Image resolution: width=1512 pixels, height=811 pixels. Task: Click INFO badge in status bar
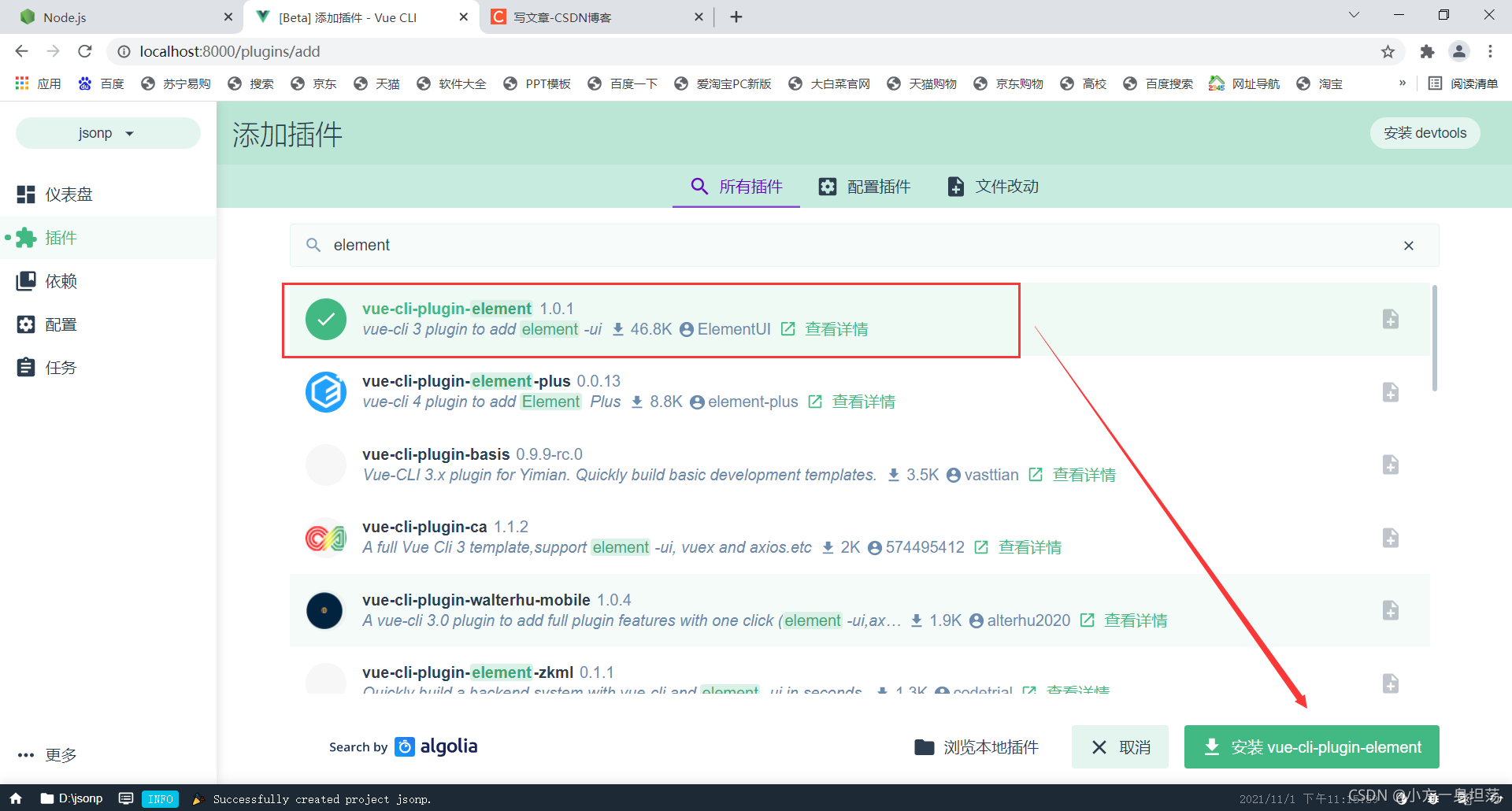coord(161,799)
